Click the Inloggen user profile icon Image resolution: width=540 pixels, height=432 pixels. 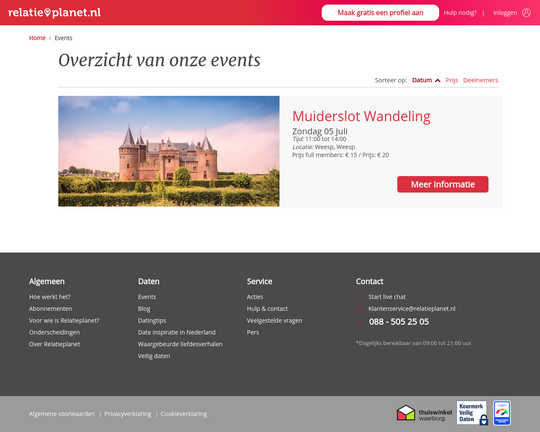(x=526, y=13)
